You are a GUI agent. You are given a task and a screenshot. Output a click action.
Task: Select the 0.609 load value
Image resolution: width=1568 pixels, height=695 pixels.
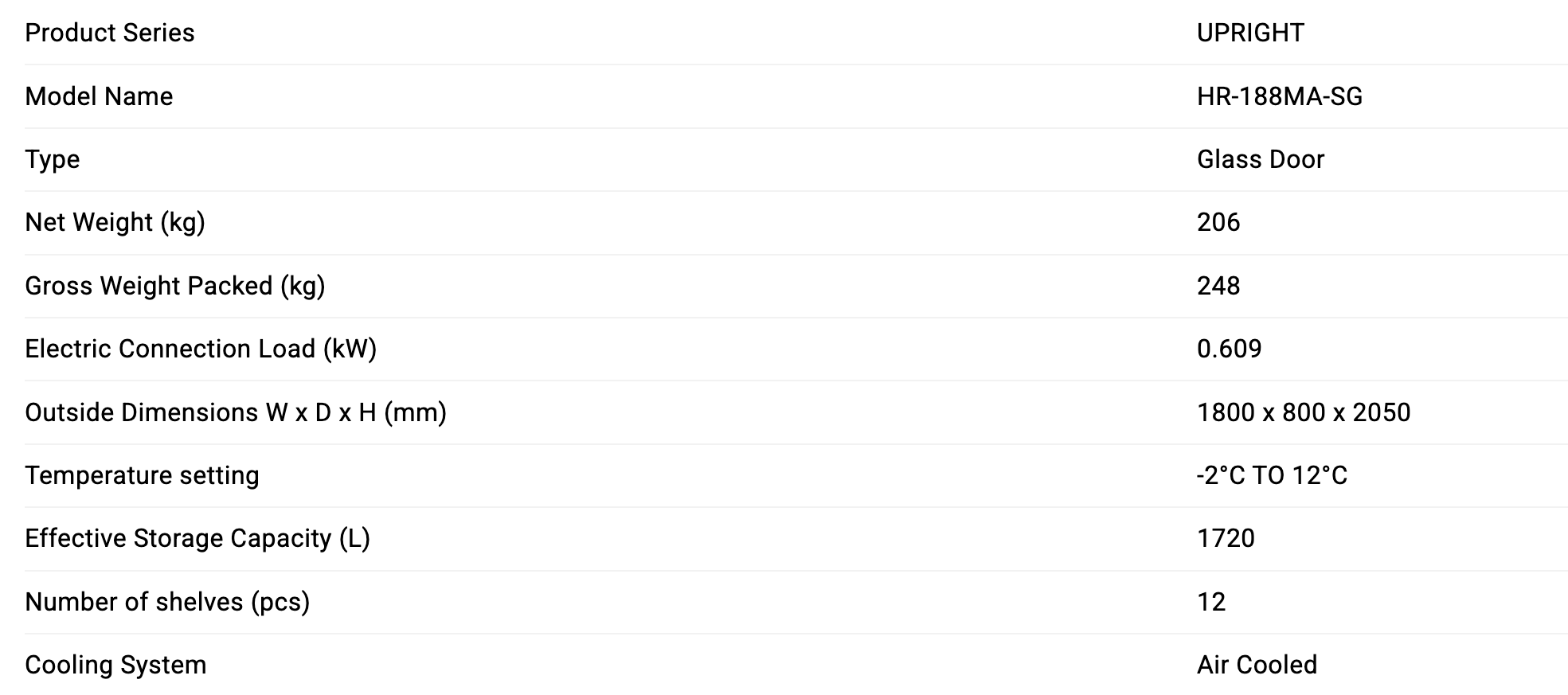pos(1229,349)
